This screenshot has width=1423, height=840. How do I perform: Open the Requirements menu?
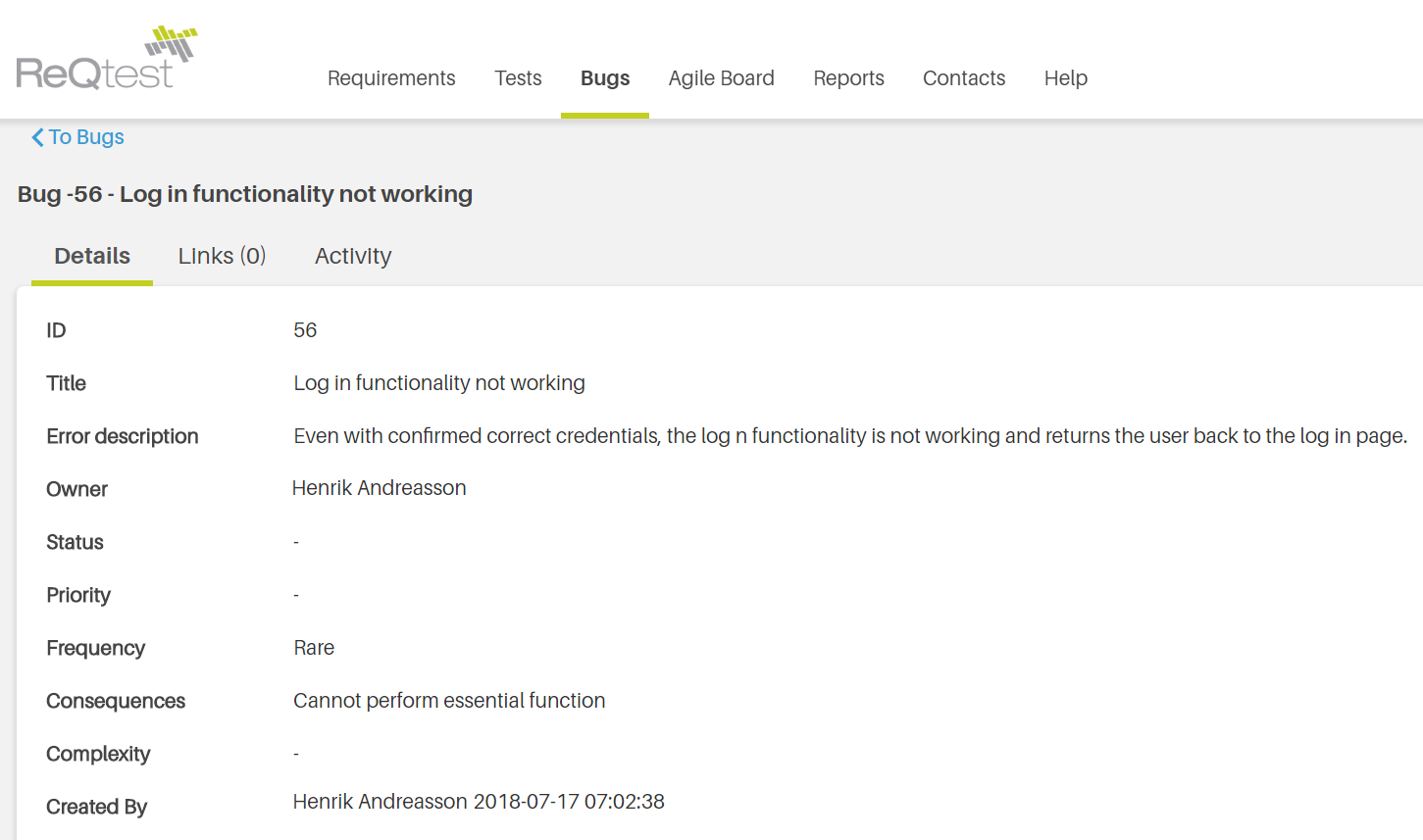[391, 78]
